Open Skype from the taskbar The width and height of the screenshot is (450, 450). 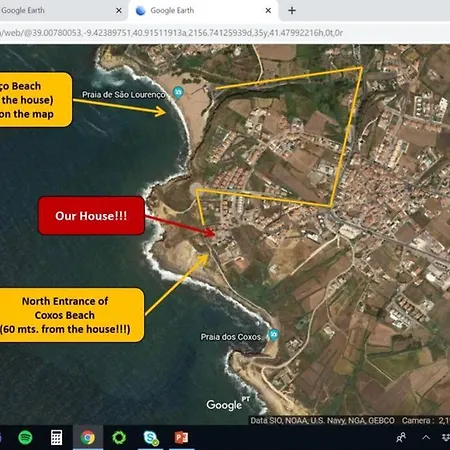[x=150, y=437]
